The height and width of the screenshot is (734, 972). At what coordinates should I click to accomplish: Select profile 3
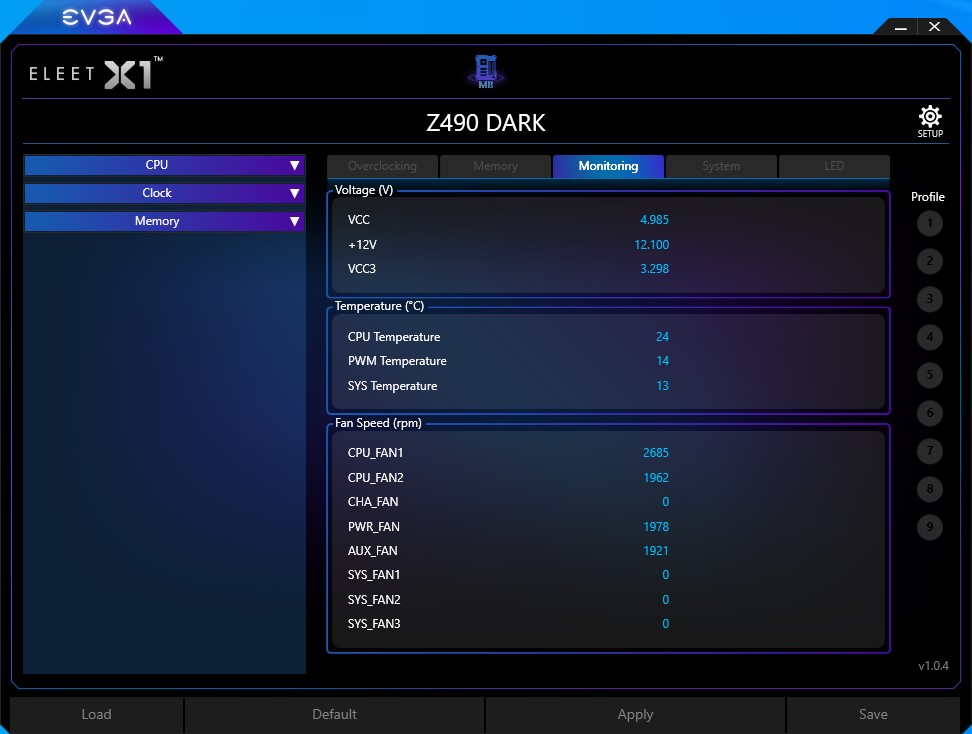pyautogui.click(x=929, y=299)
